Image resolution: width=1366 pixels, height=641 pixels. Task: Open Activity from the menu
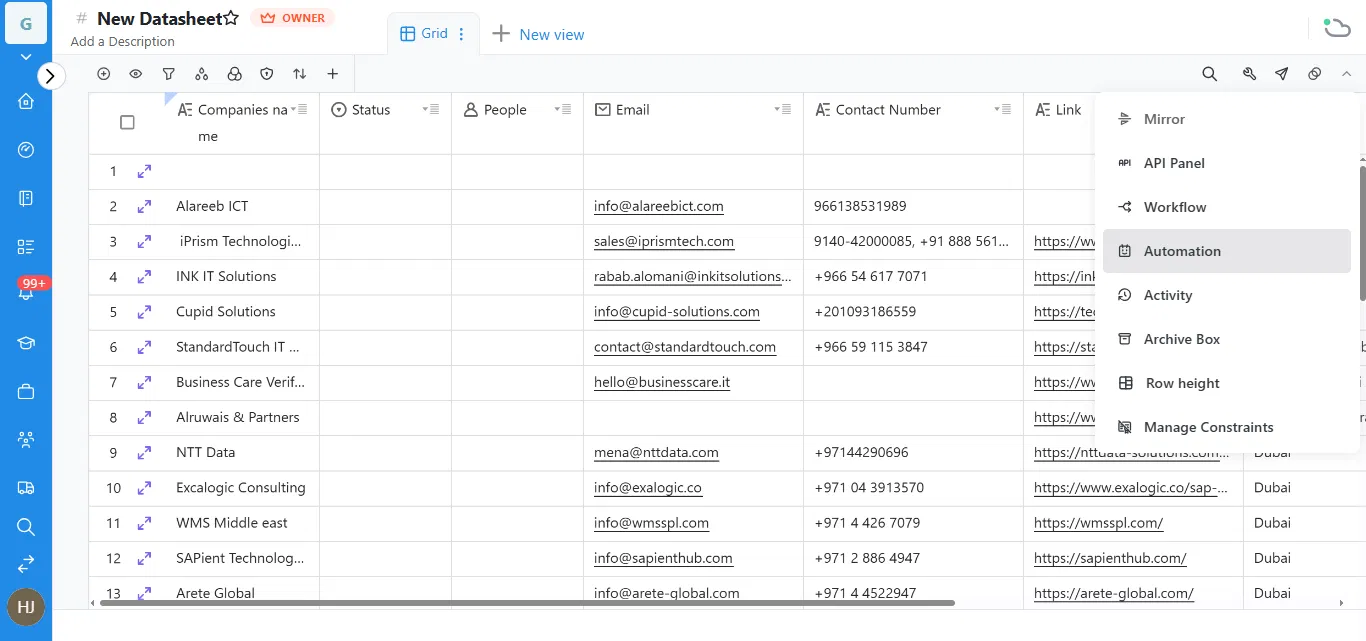(x=1226, y=295)
